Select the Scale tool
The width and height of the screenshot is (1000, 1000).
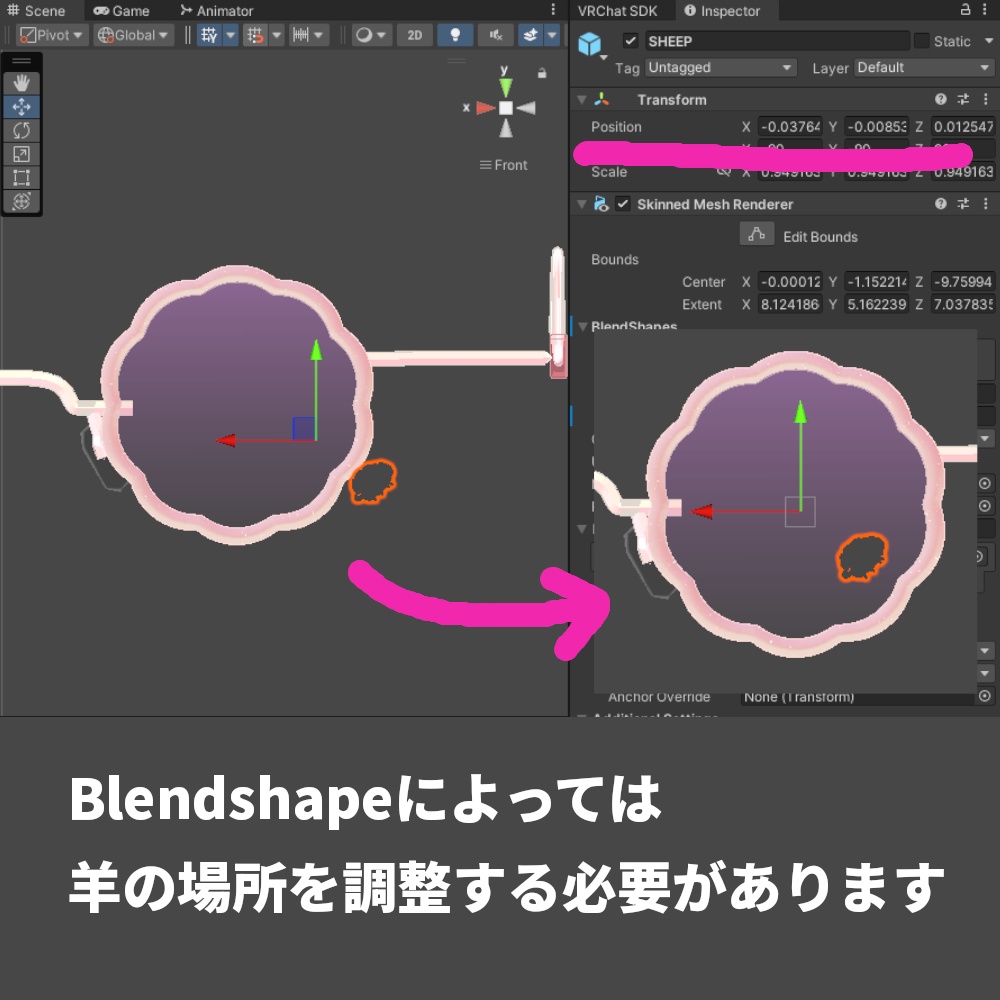pyautogui.click(x=22, y=154)
